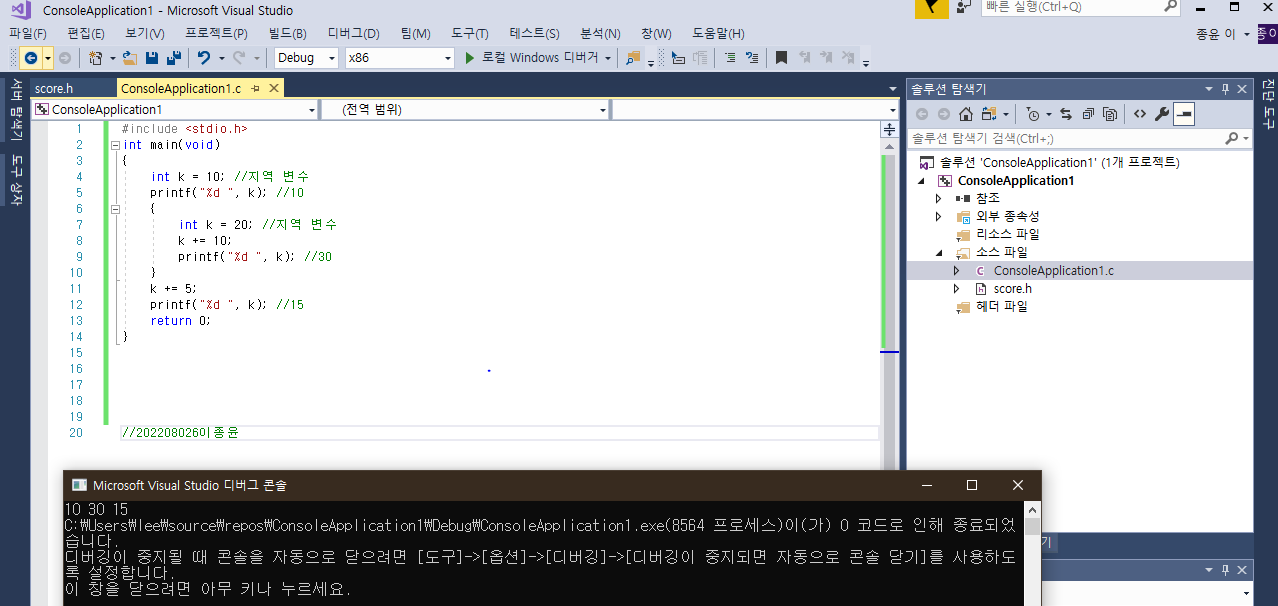Click the Pending Changes Filter clock icon
Image resolution: width=1278 pixels, height=606 pixels.
1033,114
